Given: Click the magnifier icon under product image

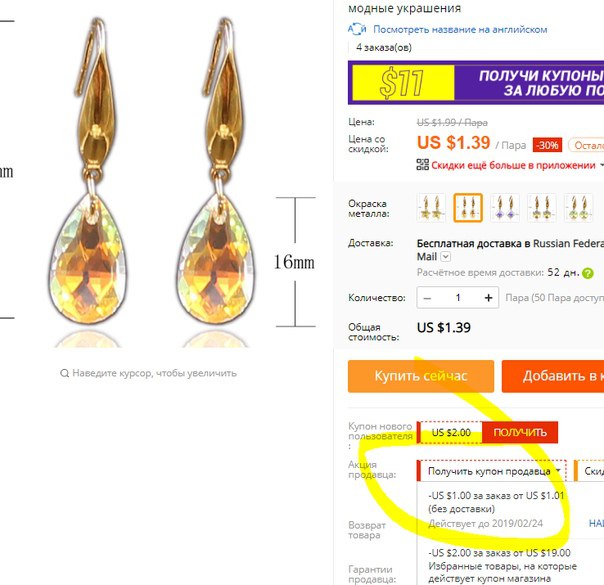Looking at the screenshot, I should (x=65, y=373).
